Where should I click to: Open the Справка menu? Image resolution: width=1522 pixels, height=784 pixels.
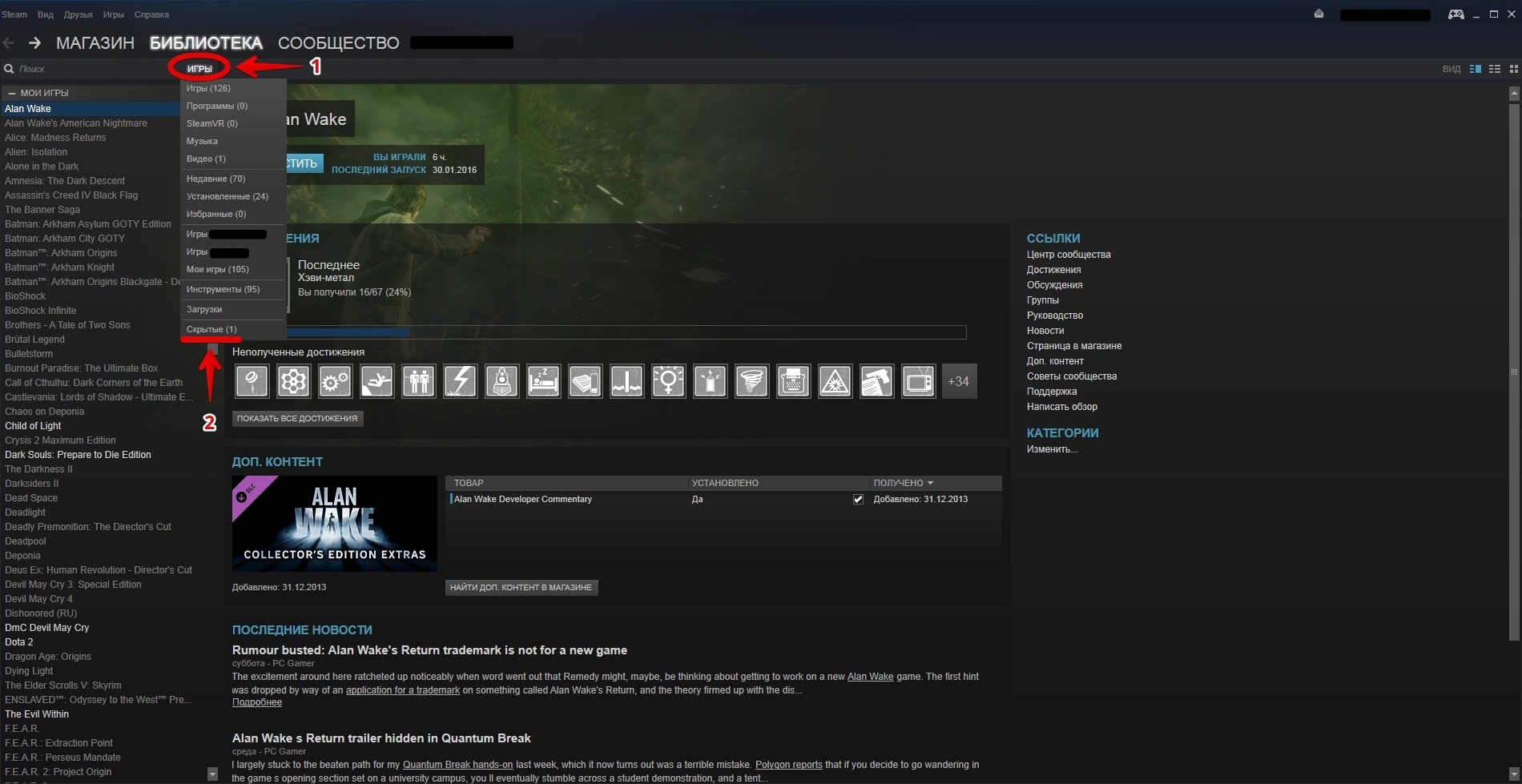pos(151,14)
